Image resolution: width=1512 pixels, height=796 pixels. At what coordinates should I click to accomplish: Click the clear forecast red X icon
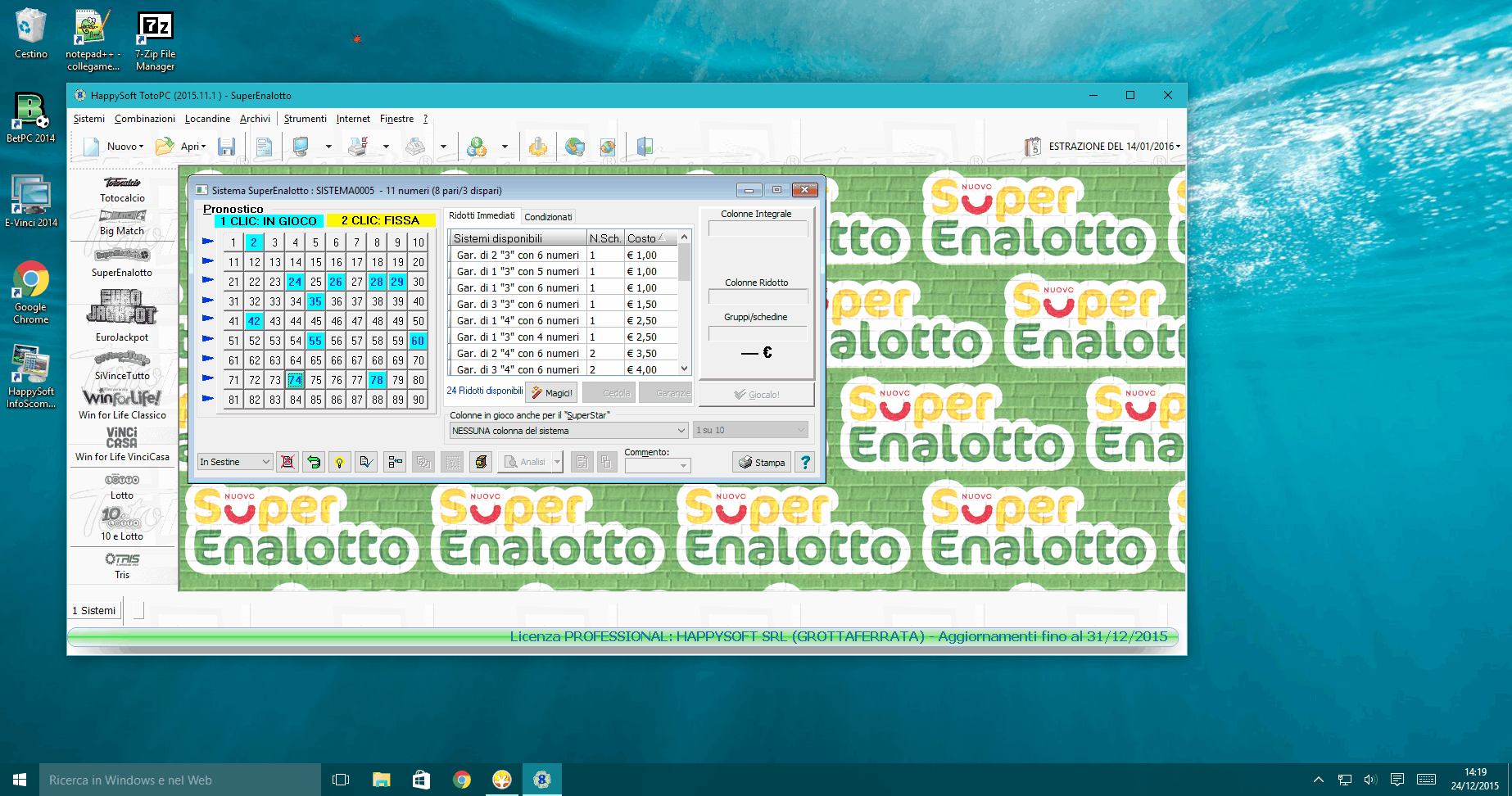287,462
